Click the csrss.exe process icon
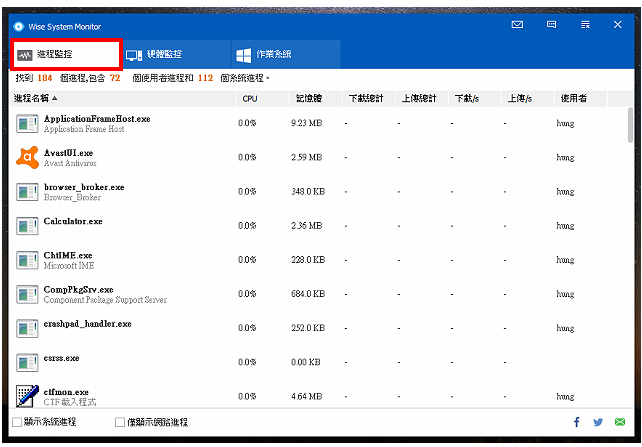642x447 pixels. point(27,363)
